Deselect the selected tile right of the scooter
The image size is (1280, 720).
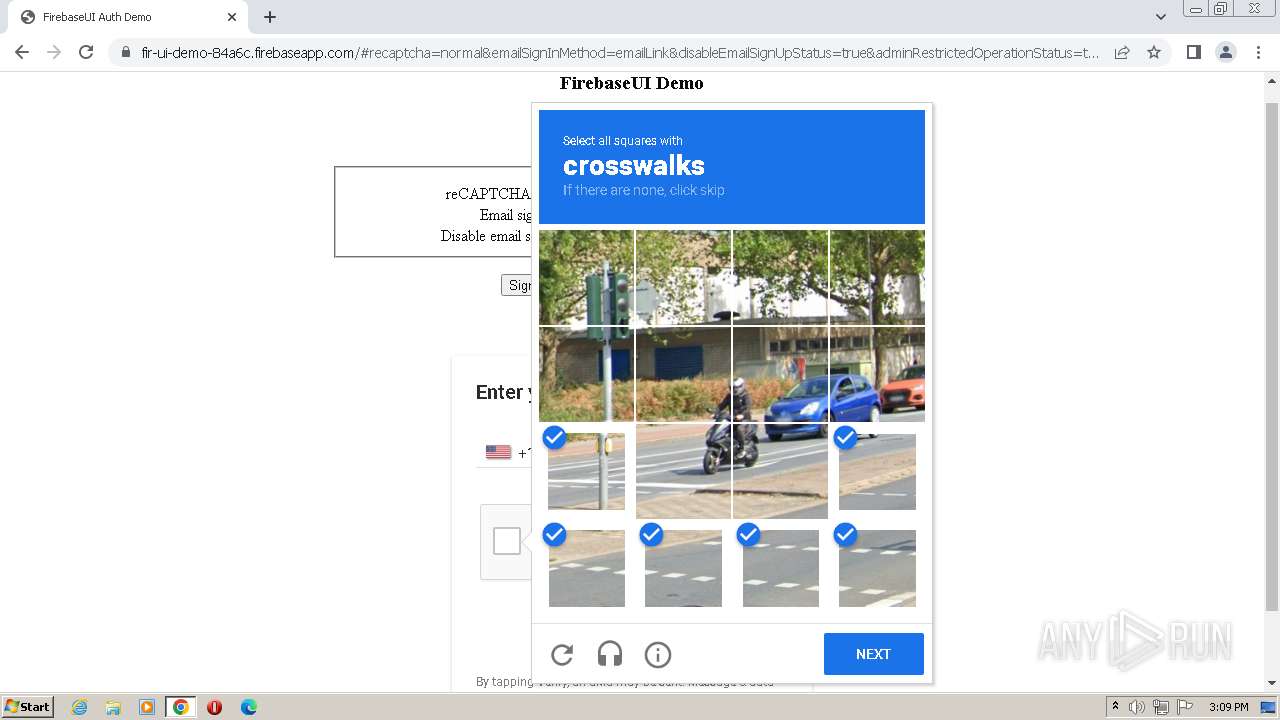click(877, 471)
